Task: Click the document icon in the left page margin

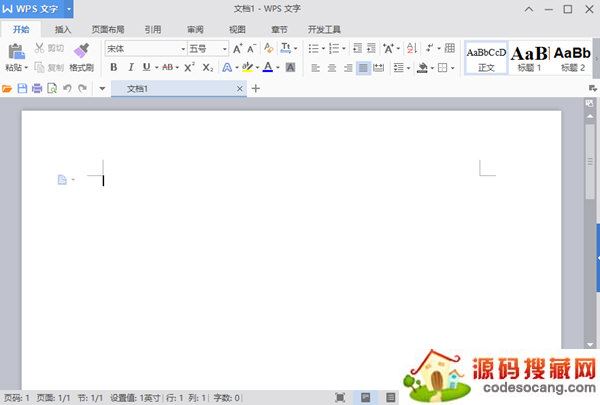Action: coord(62,180)
